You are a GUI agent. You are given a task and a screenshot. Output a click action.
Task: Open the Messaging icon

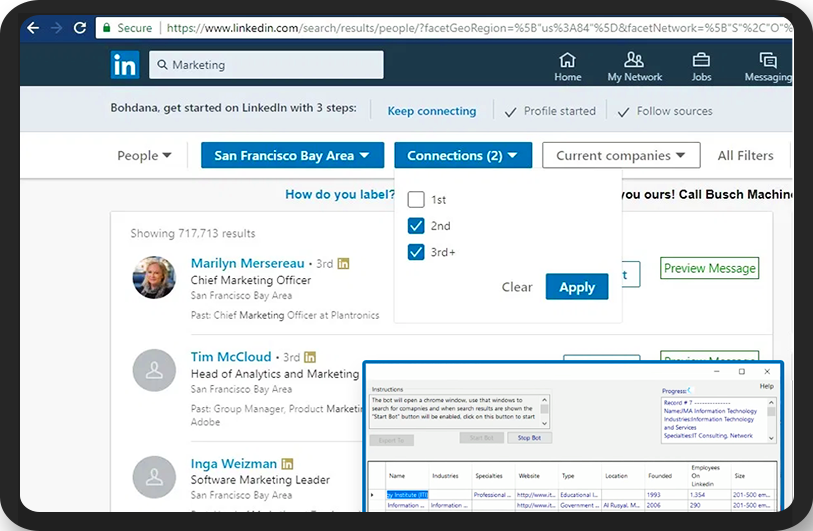(x=768, y=67)
